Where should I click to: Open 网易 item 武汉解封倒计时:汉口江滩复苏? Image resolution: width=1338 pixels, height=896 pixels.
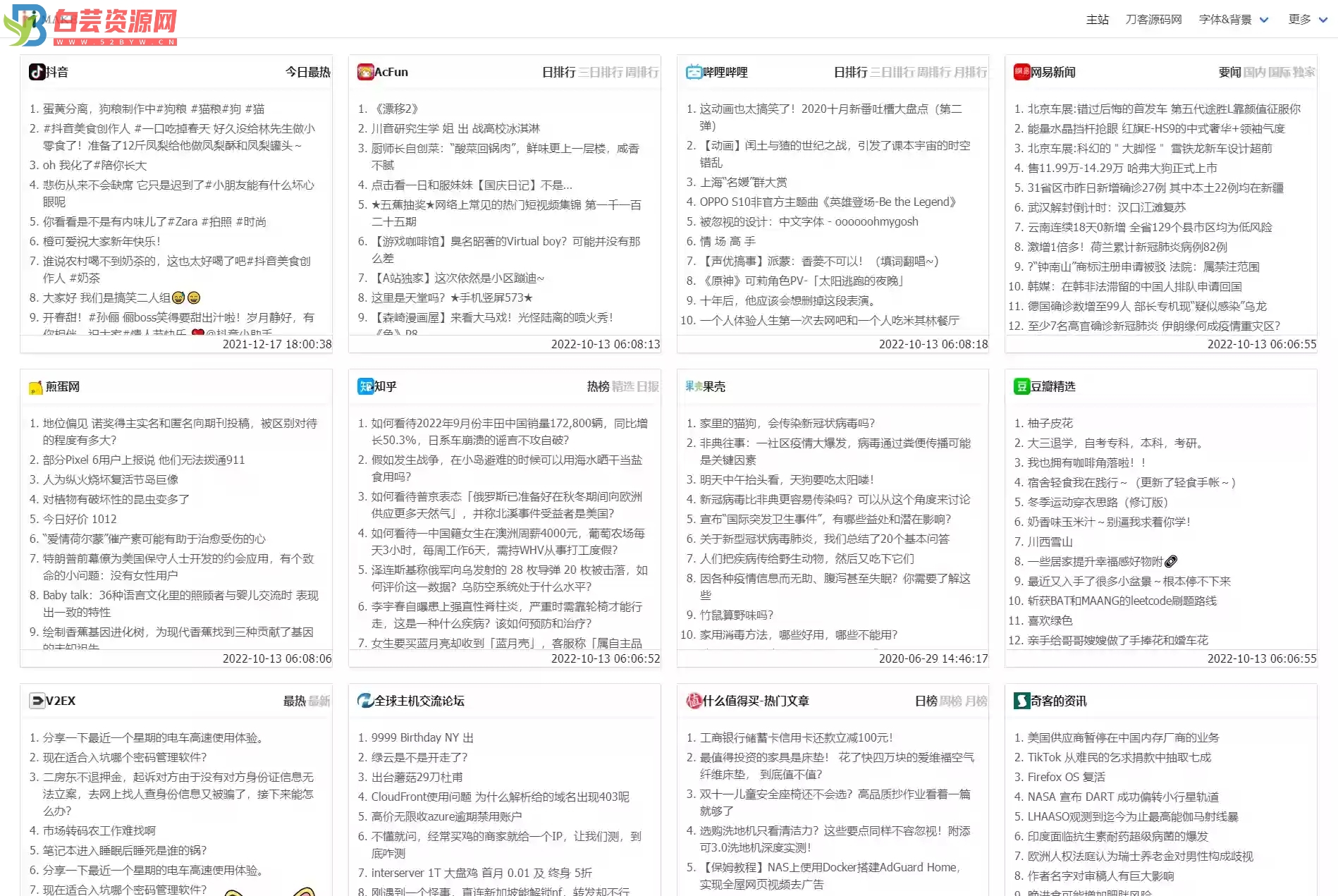coord(1107,207)
